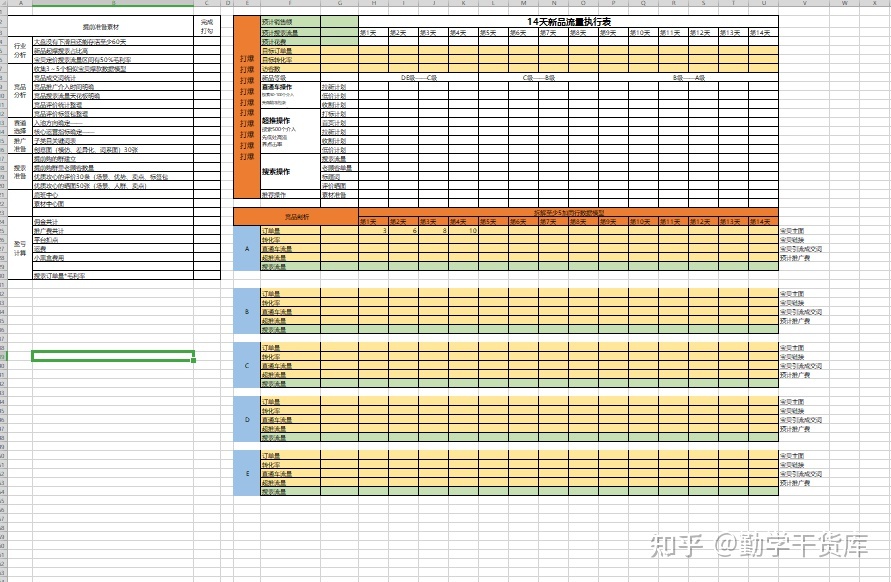Click the blue competitor A block cell
The image size is (891, 582).
click(246, 249)
